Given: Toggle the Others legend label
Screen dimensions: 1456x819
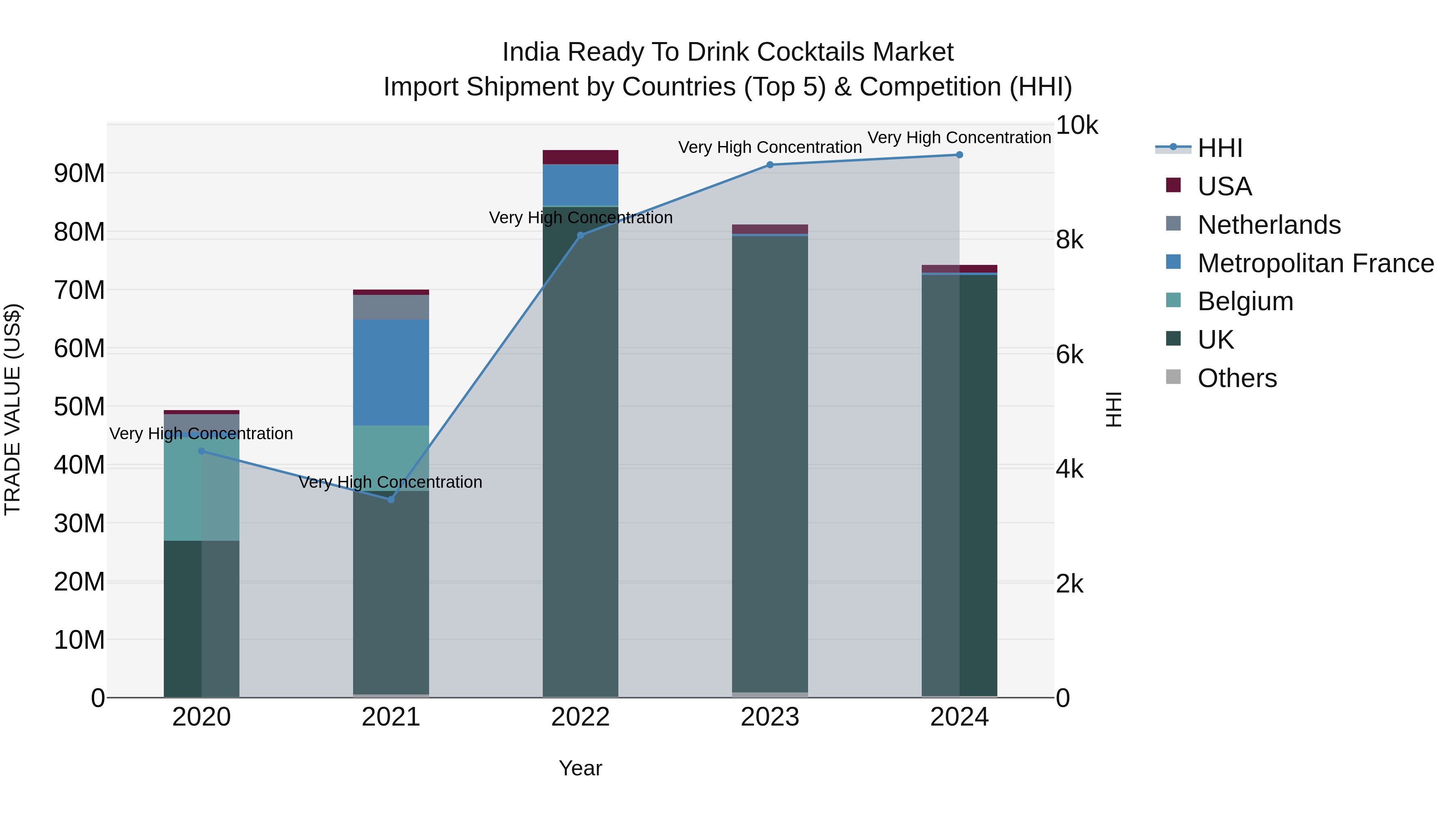Looking at the screenshot, I should point(1237,378).
